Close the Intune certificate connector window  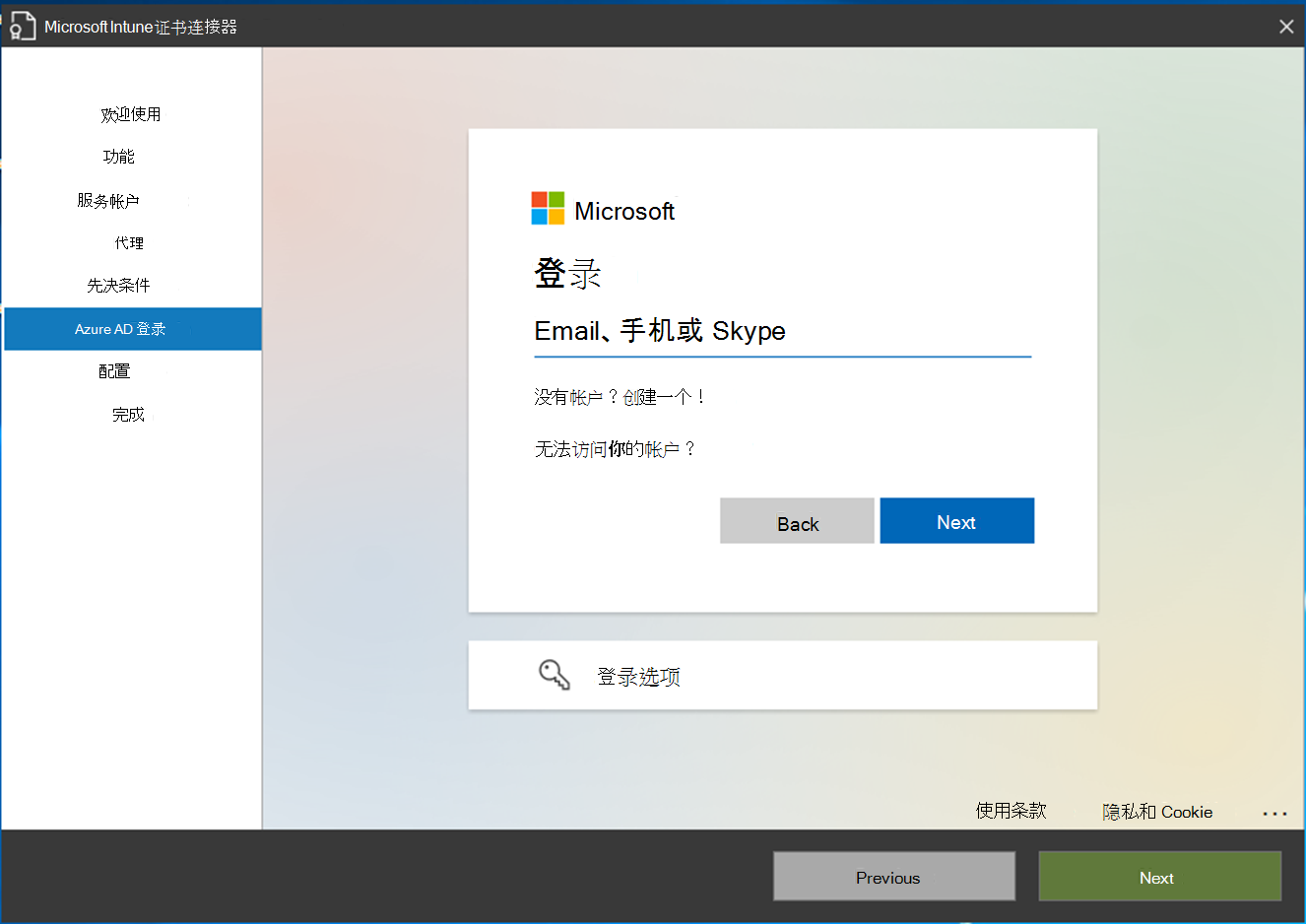(1286, 27)
